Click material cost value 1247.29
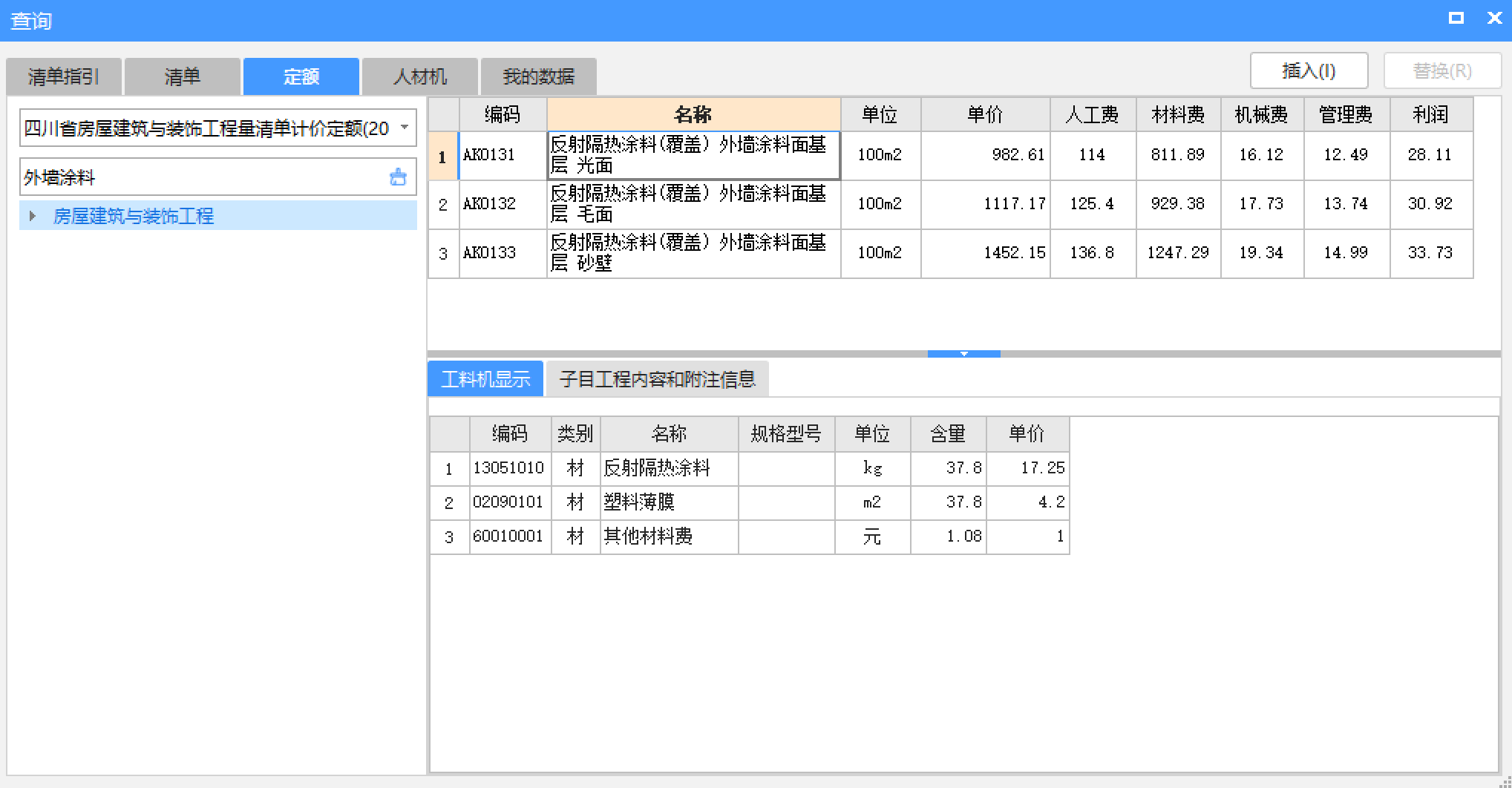The height and width of the screenshot is (788, 1512). 1178,253
